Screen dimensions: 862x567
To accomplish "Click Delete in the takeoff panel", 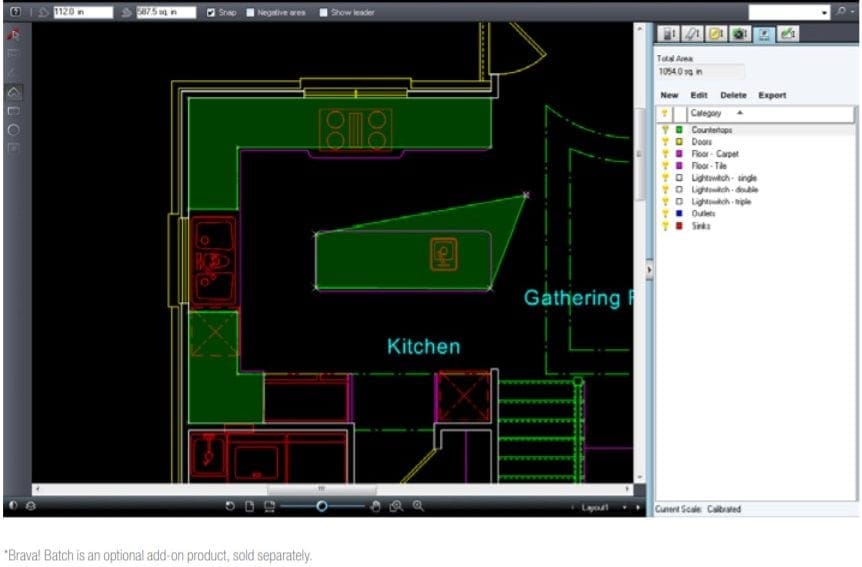I will 733,95.
